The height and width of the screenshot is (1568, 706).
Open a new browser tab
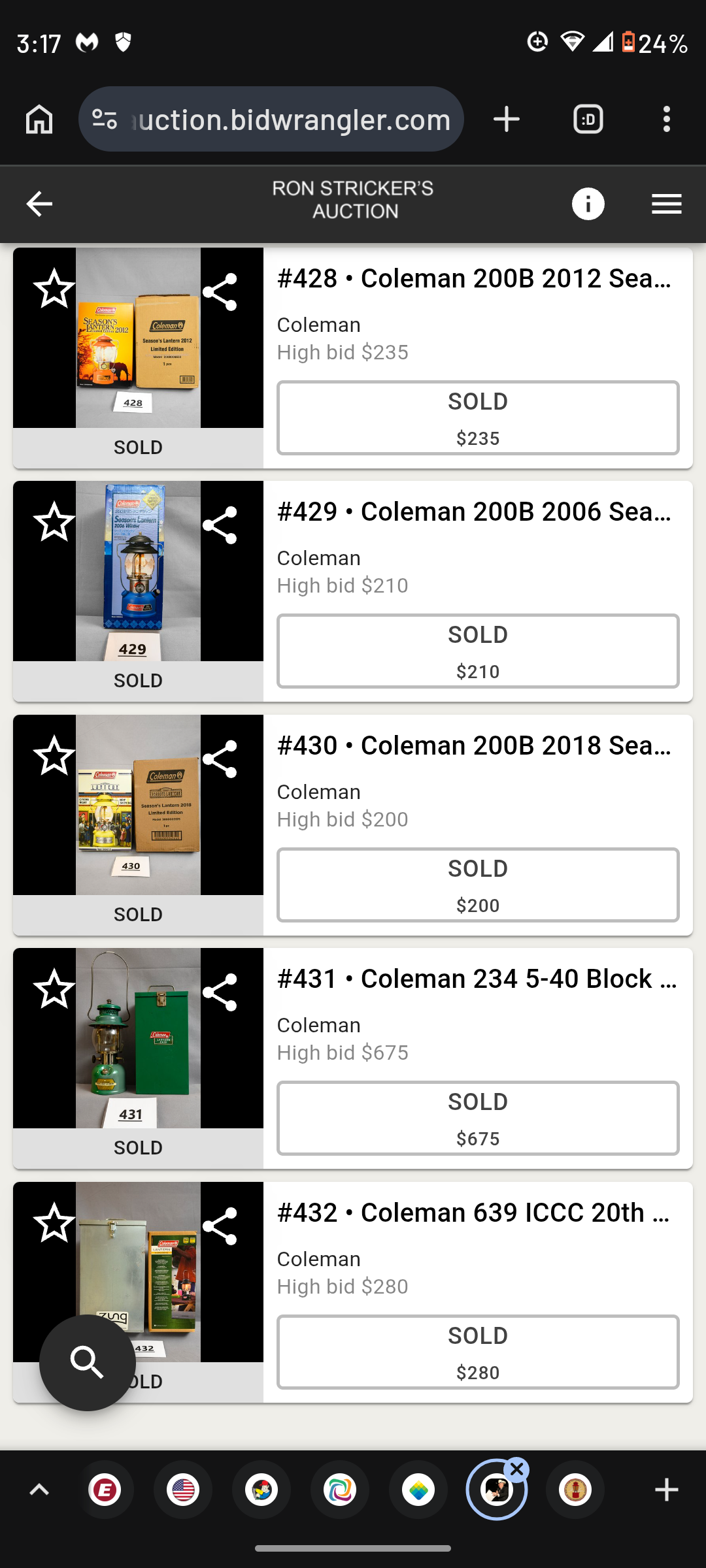click(507, 120)
